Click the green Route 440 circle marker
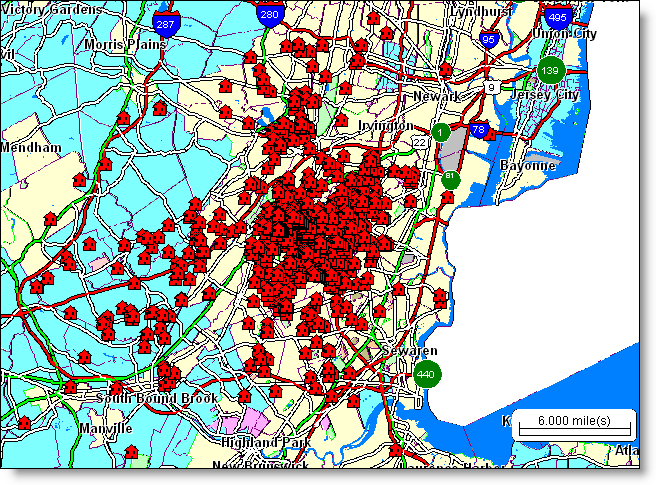Screen dimensions: 656x485 pyautogui.click(x=426, y=375)
